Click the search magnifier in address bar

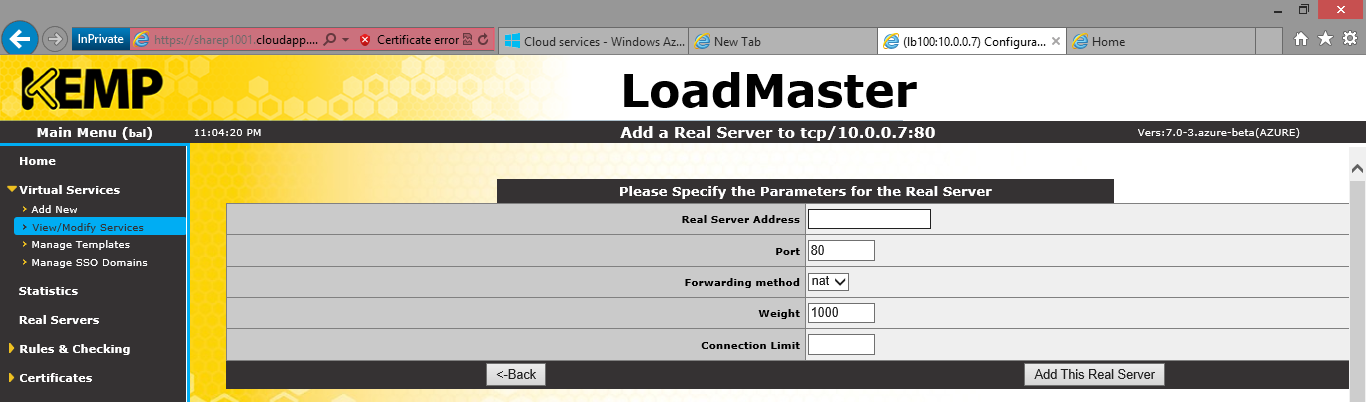coord(331,40)
